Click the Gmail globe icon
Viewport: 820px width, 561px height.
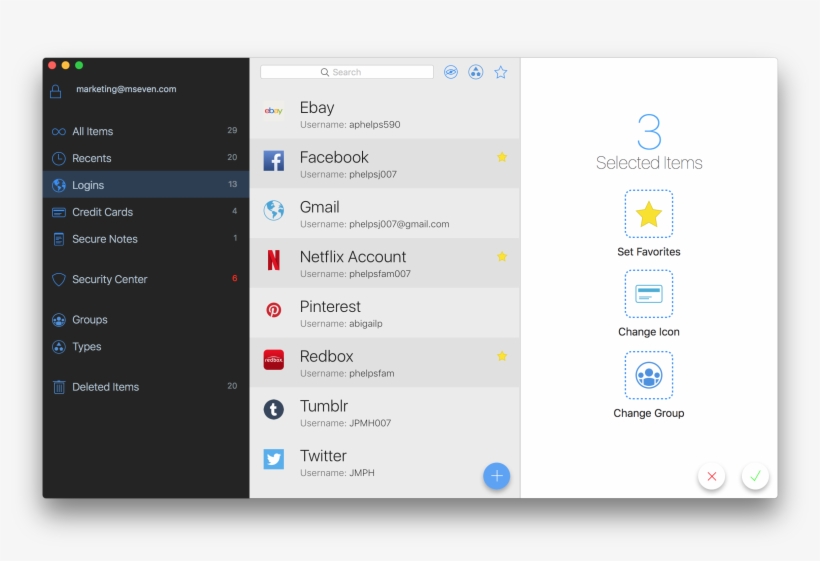coord(274,210)
